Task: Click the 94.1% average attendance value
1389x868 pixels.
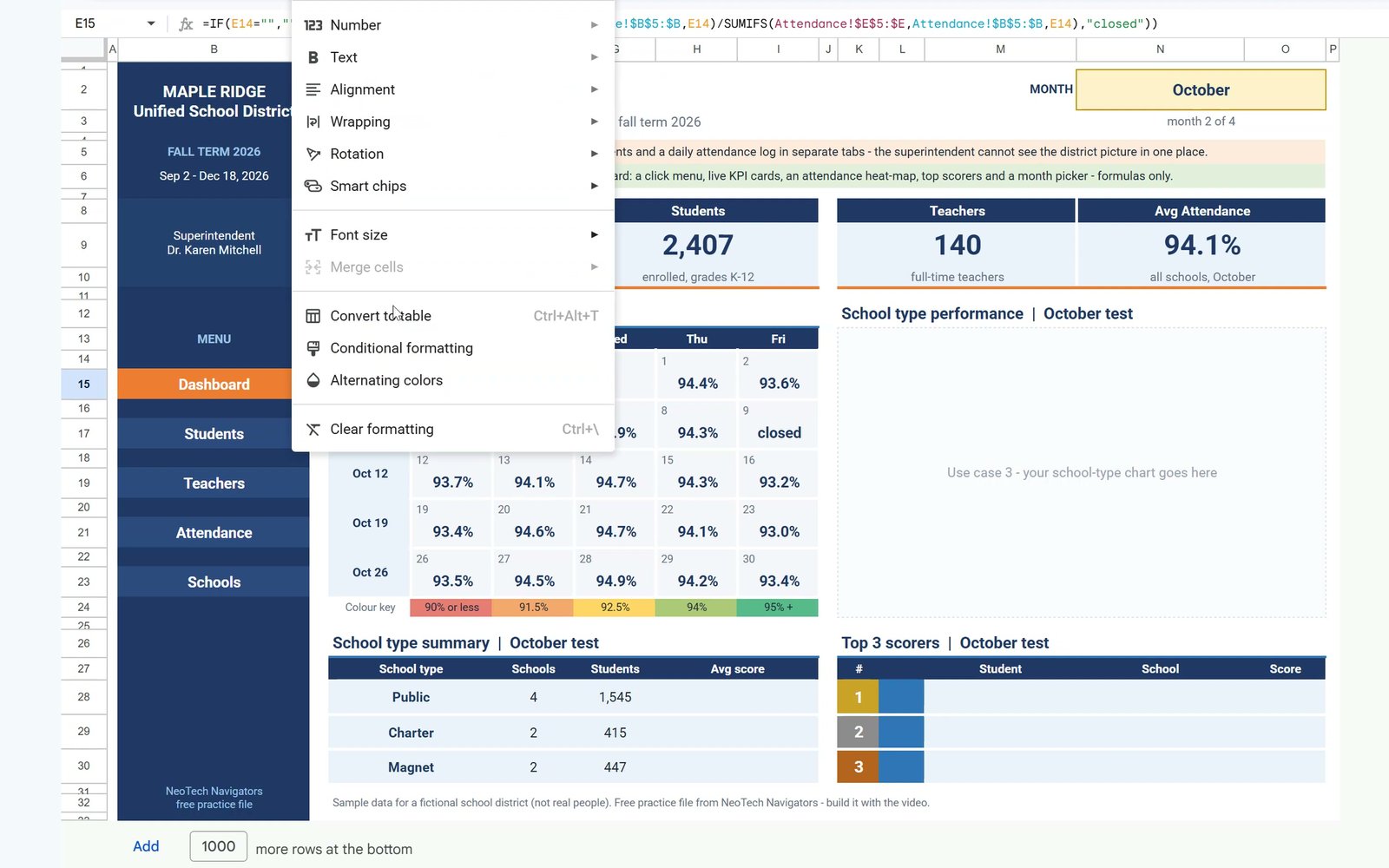Action: tap(1202, 246)
